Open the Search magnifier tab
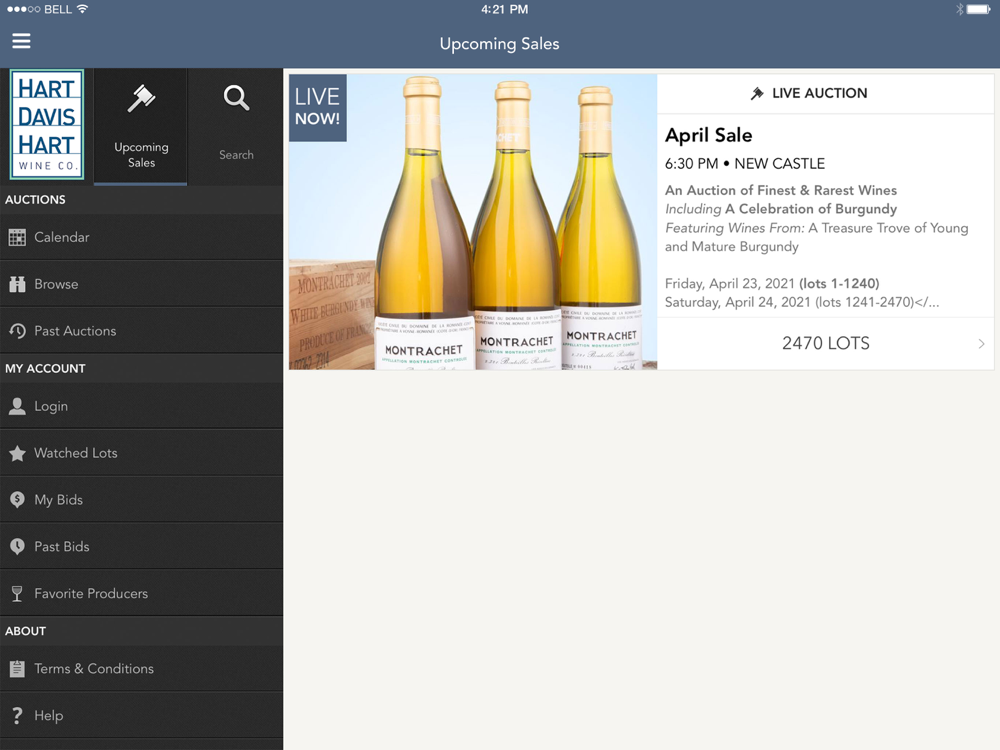Image resolution: width=1000 pixels, height=750 pixels. [236, 127]
